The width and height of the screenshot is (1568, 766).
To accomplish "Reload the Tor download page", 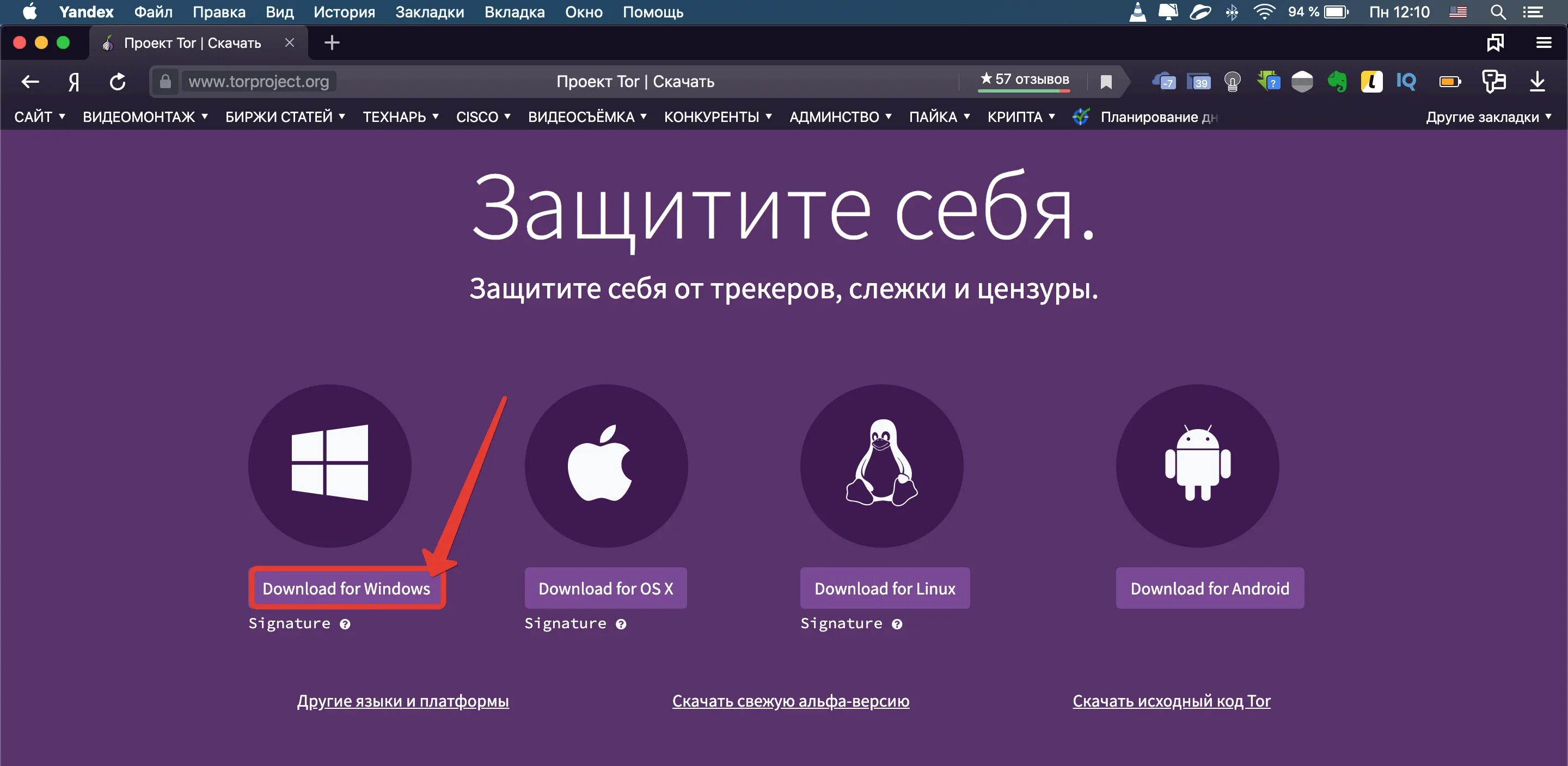I will pyautogui.click(x=118, y=82).
